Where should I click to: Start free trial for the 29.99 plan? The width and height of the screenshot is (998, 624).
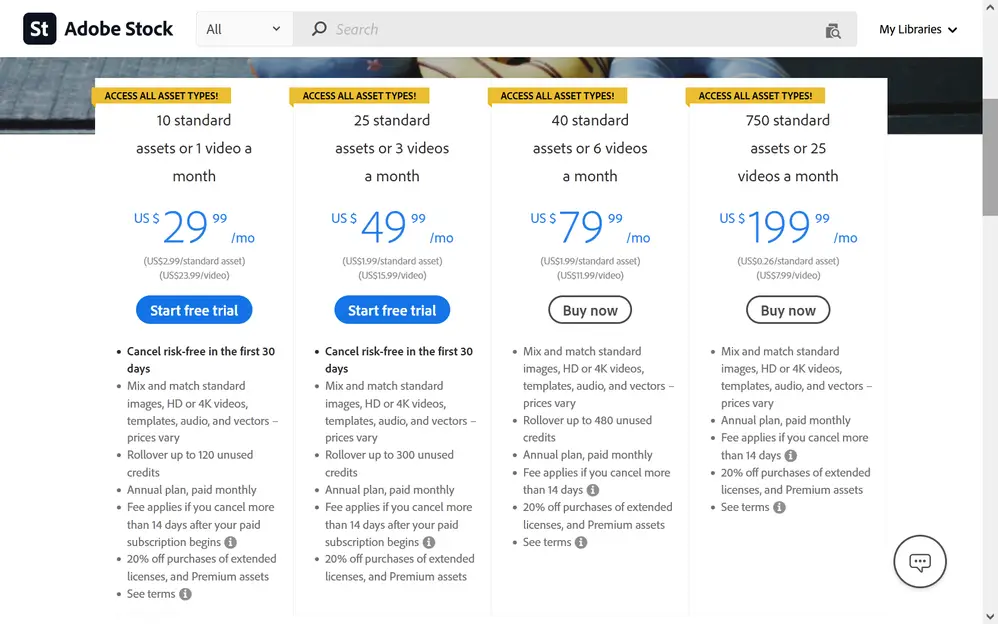point(194,310)
